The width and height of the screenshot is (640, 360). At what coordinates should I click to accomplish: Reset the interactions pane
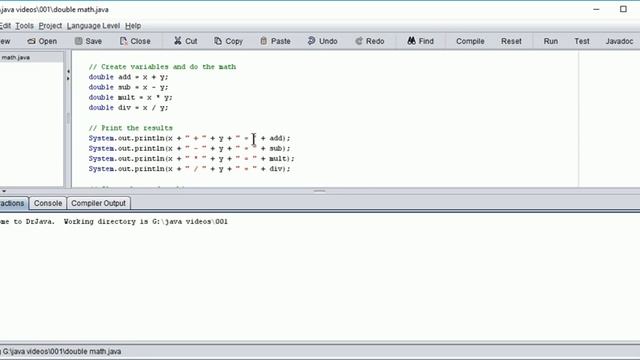point(511,41)
